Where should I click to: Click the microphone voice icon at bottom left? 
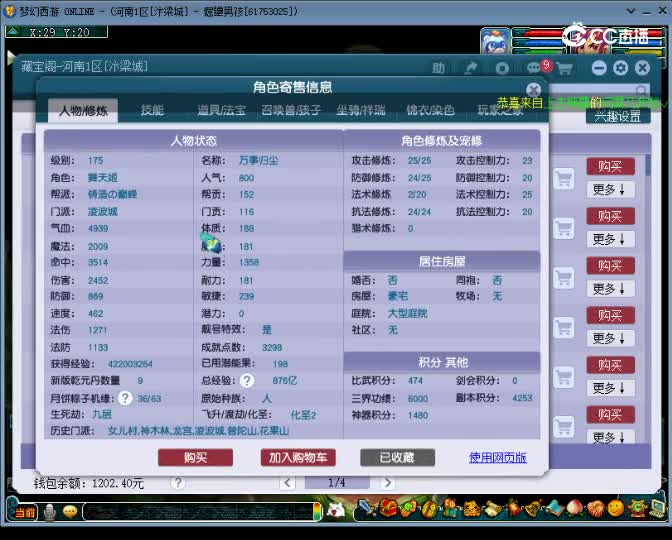point(50,512)
